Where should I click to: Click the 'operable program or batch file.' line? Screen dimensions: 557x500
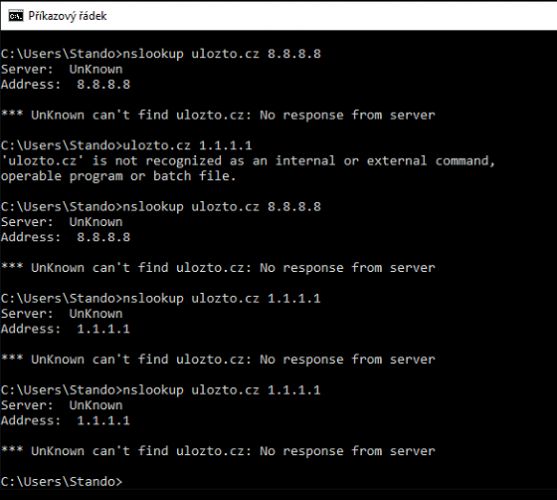click(x=118, y=176)
